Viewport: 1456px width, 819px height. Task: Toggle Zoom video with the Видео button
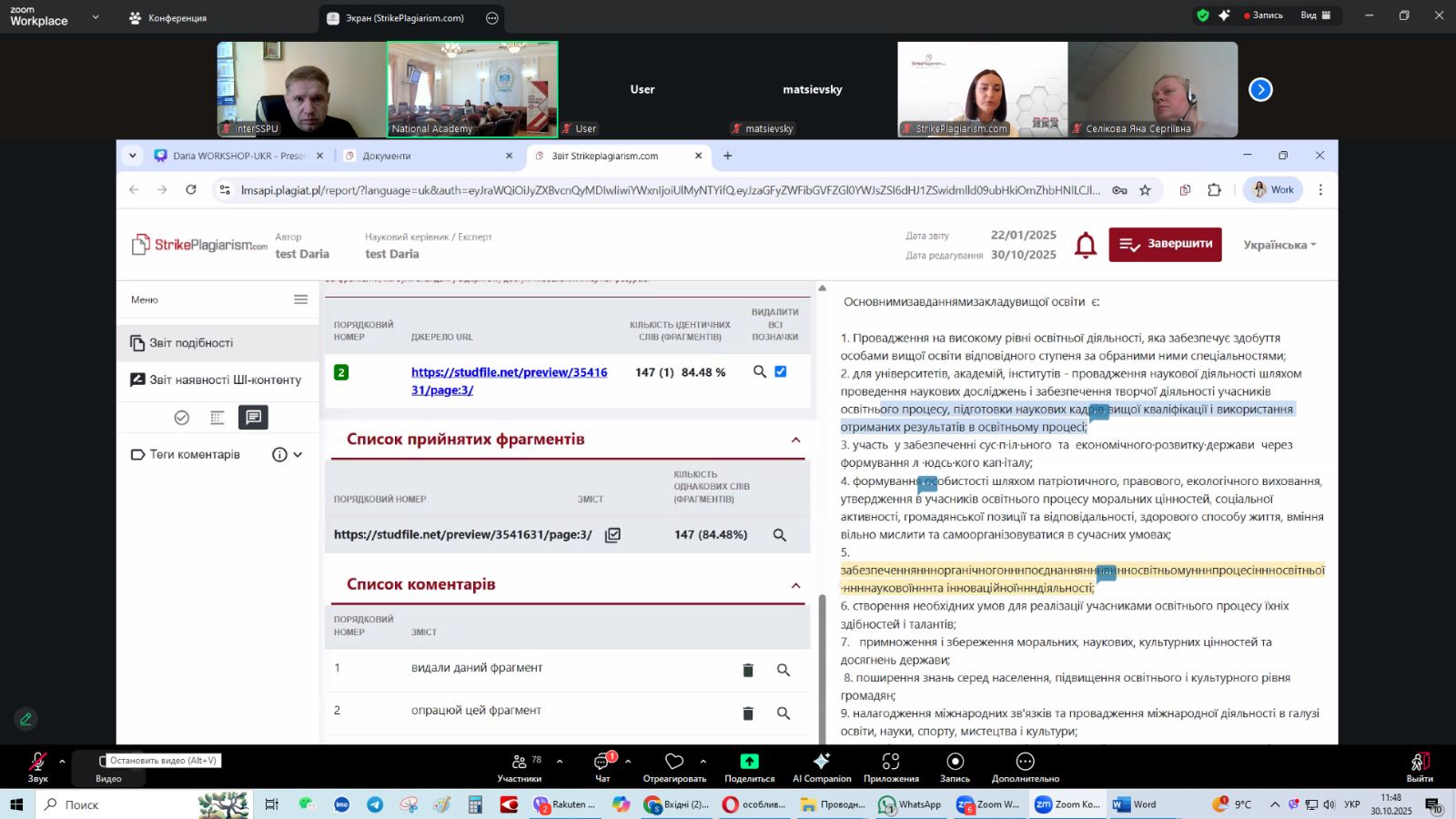(107, 767)
